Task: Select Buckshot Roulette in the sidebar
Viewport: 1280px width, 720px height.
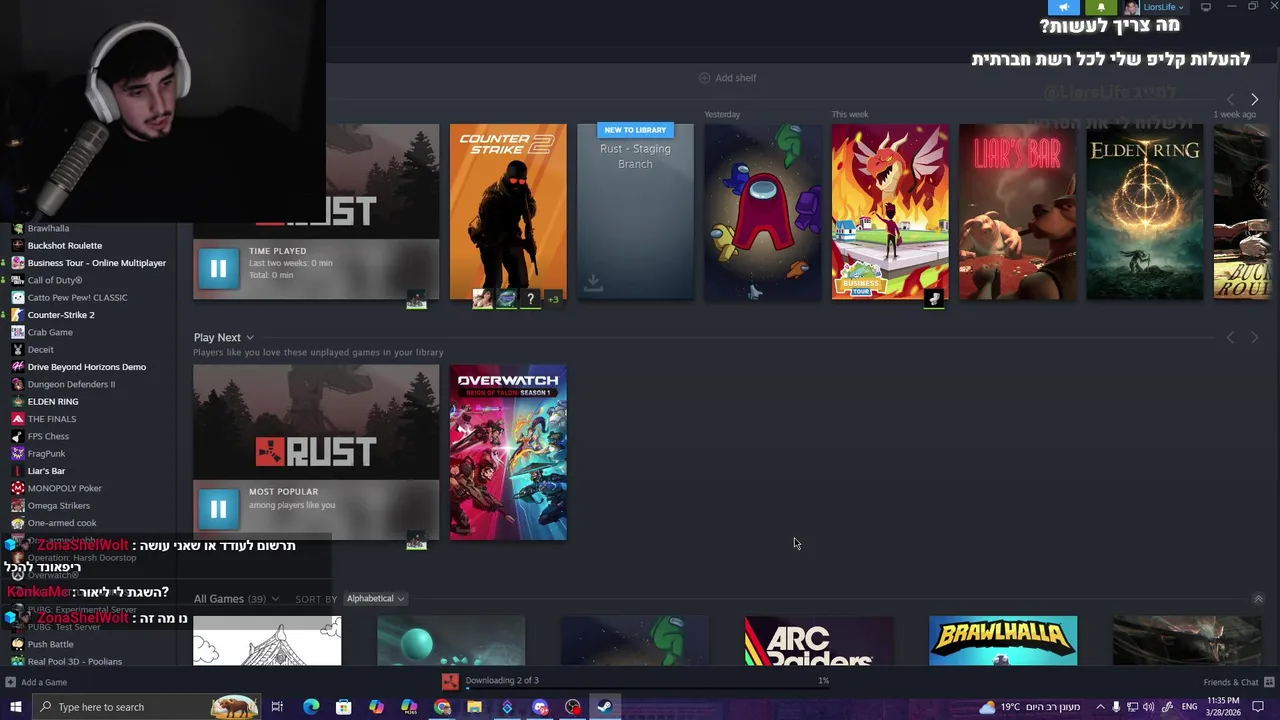Action: click(65, 245)
